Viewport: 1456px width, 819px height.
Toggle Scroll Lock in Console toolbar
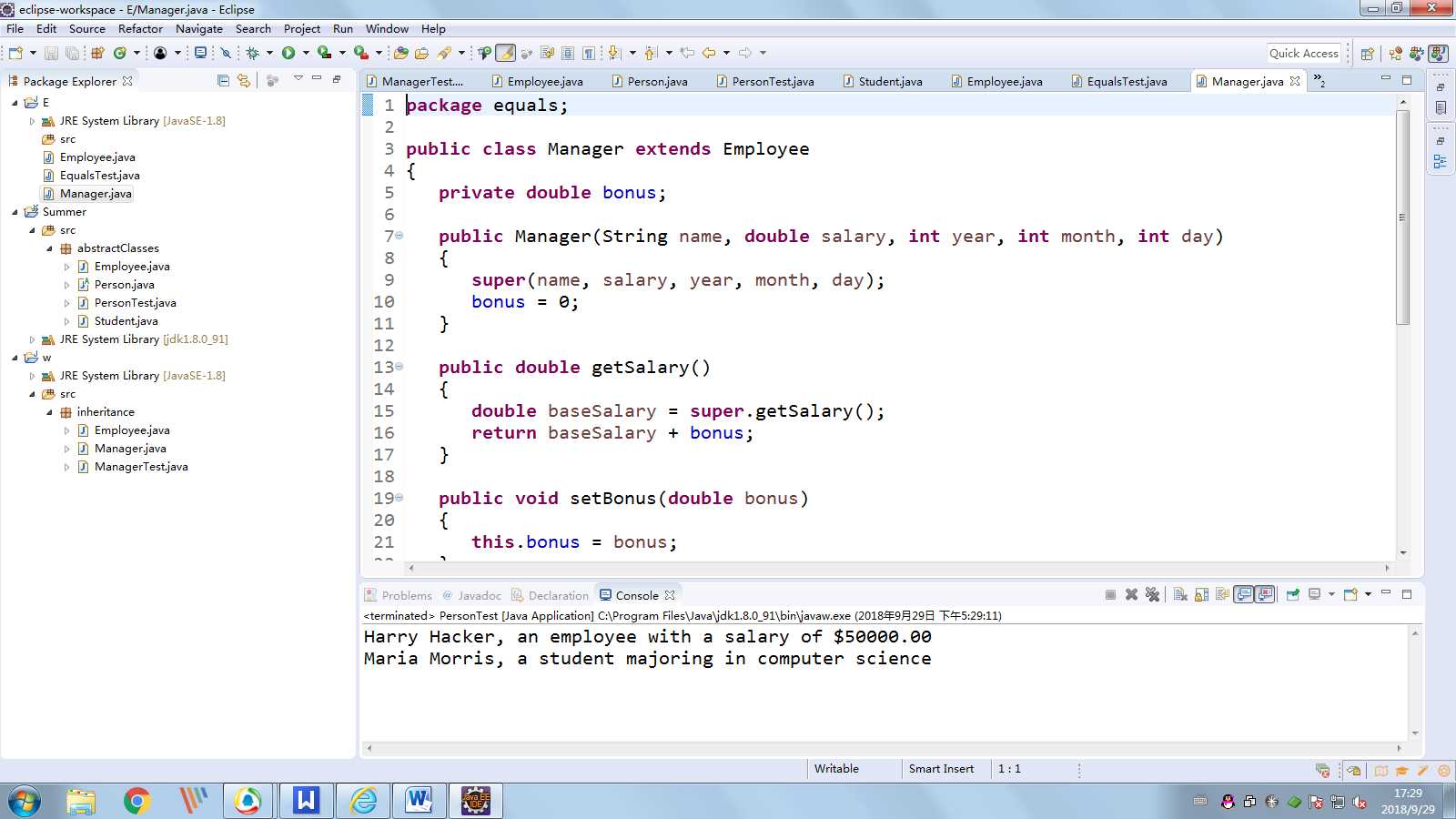[1201, 594]
